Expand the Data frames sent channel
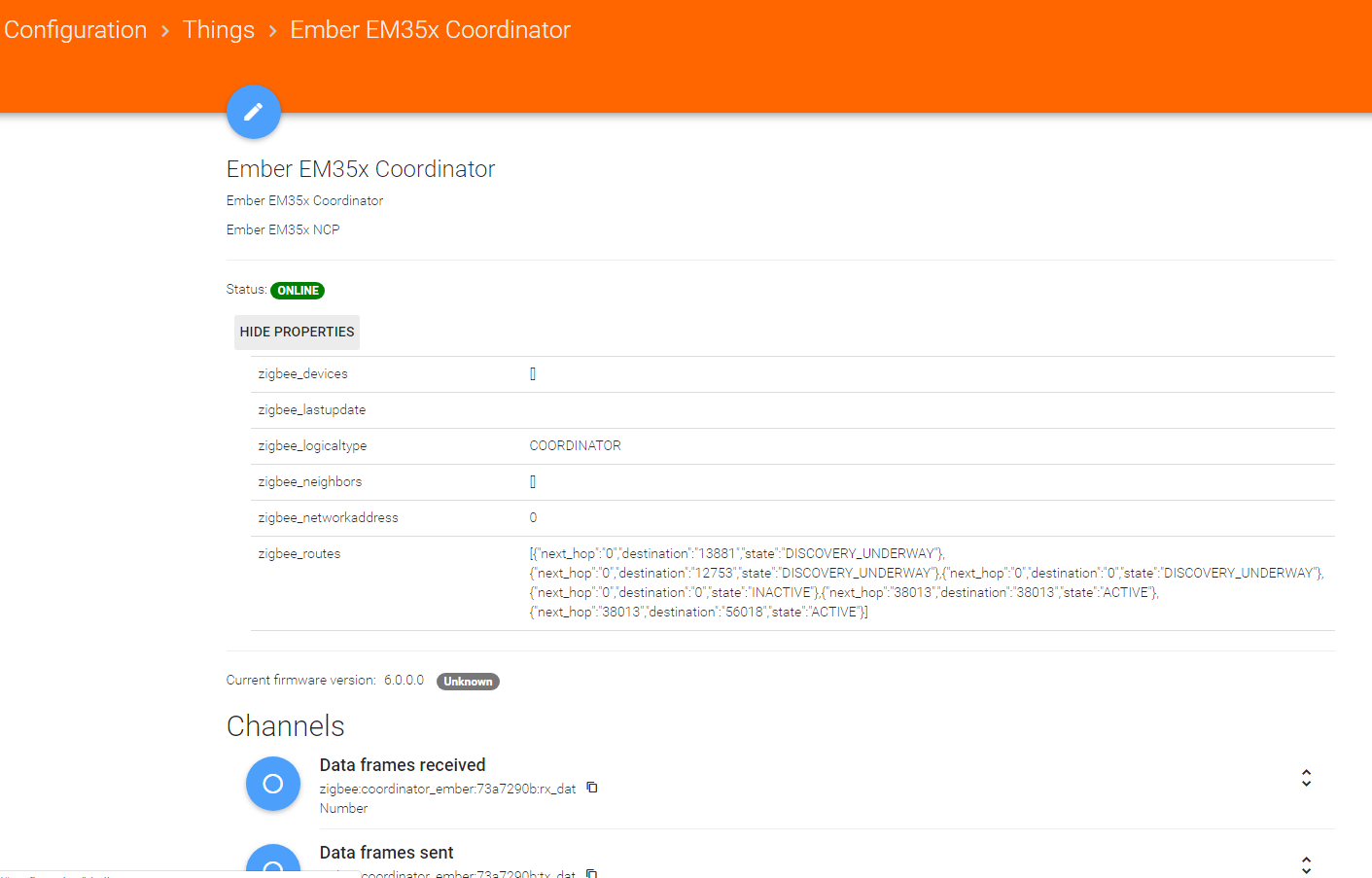The height and width of the screenshot is (878, 1372). pyautogui.click(x=1306, y=864)
